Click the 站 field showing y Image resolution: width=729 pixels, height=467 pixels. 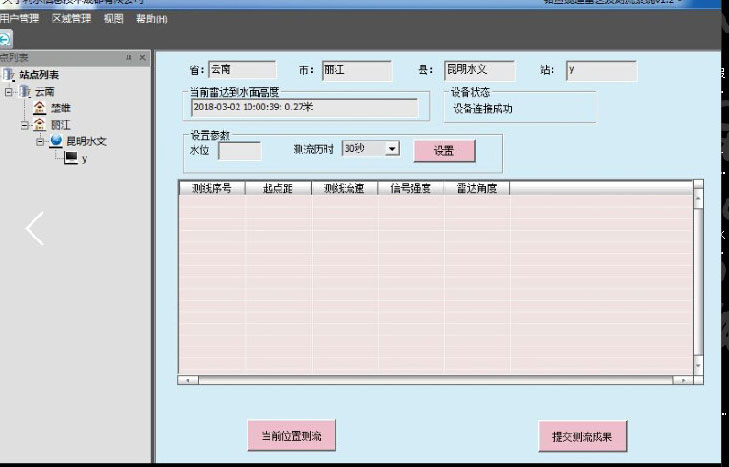[601, 71]
